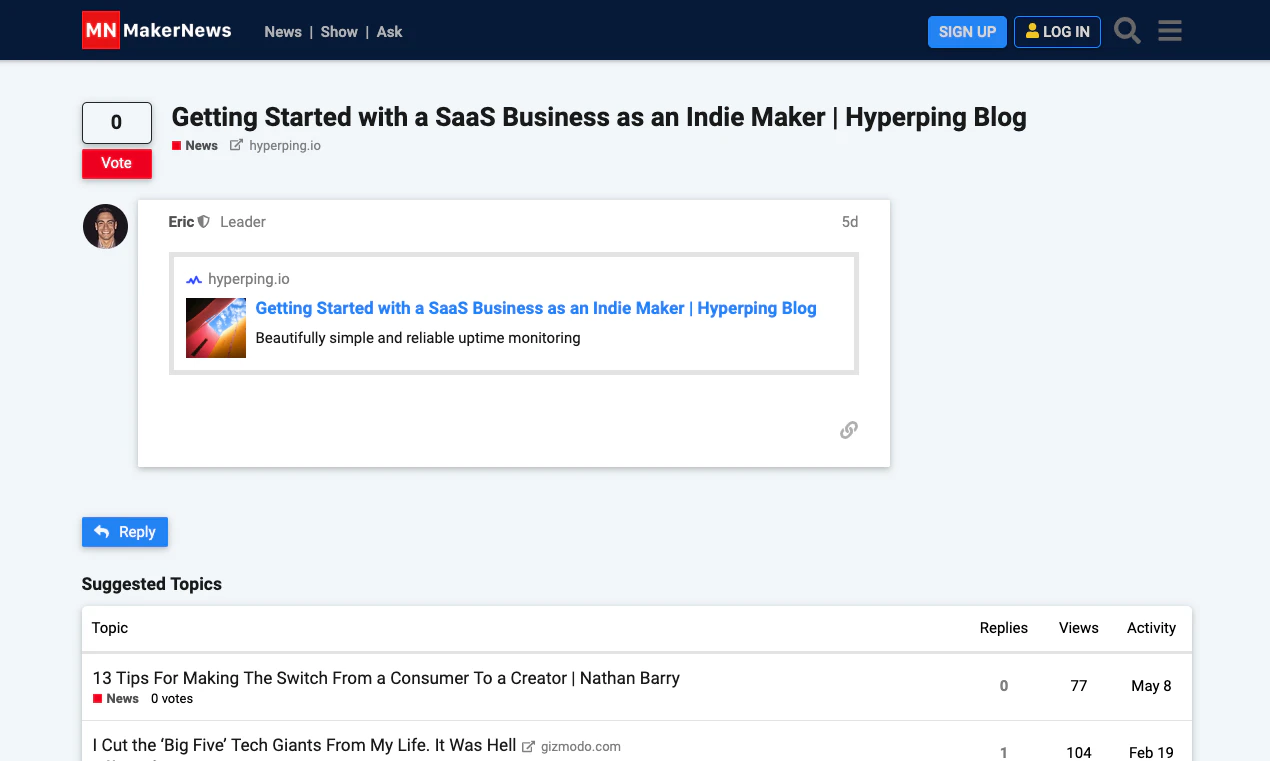Click the 104 views value
Screen dimensions: 1270x761
point(1079,753)
